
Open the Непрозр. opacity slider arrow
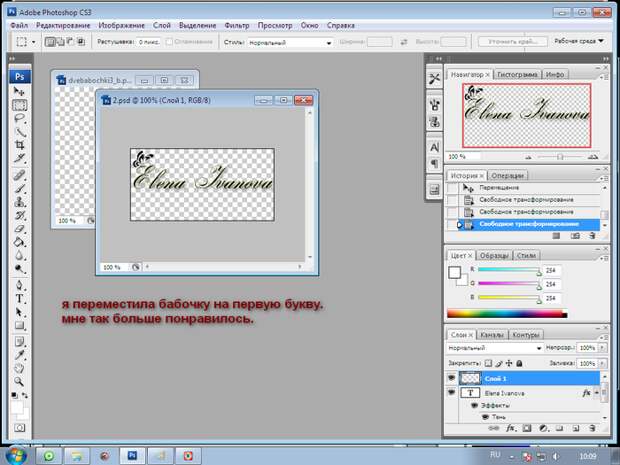[x=602, y=348]
